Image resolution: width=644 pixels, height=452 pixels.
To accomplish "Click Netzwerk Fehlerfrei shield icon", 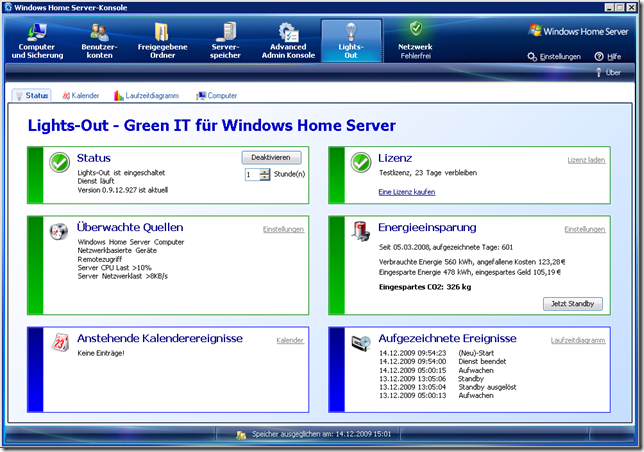I will pyautogui.click(x=416, y=28).
